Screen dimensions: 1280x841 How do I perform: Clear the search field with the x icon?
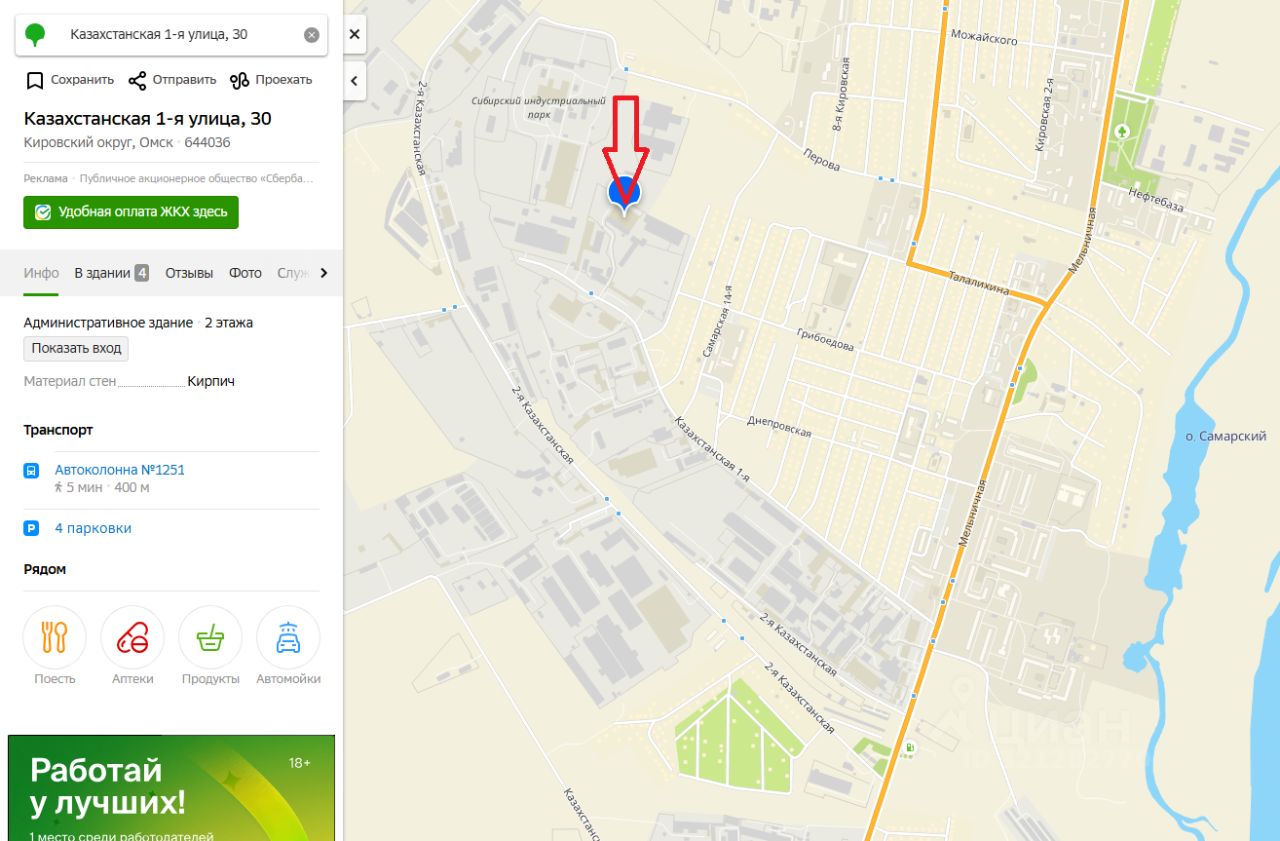coord(312,35)
